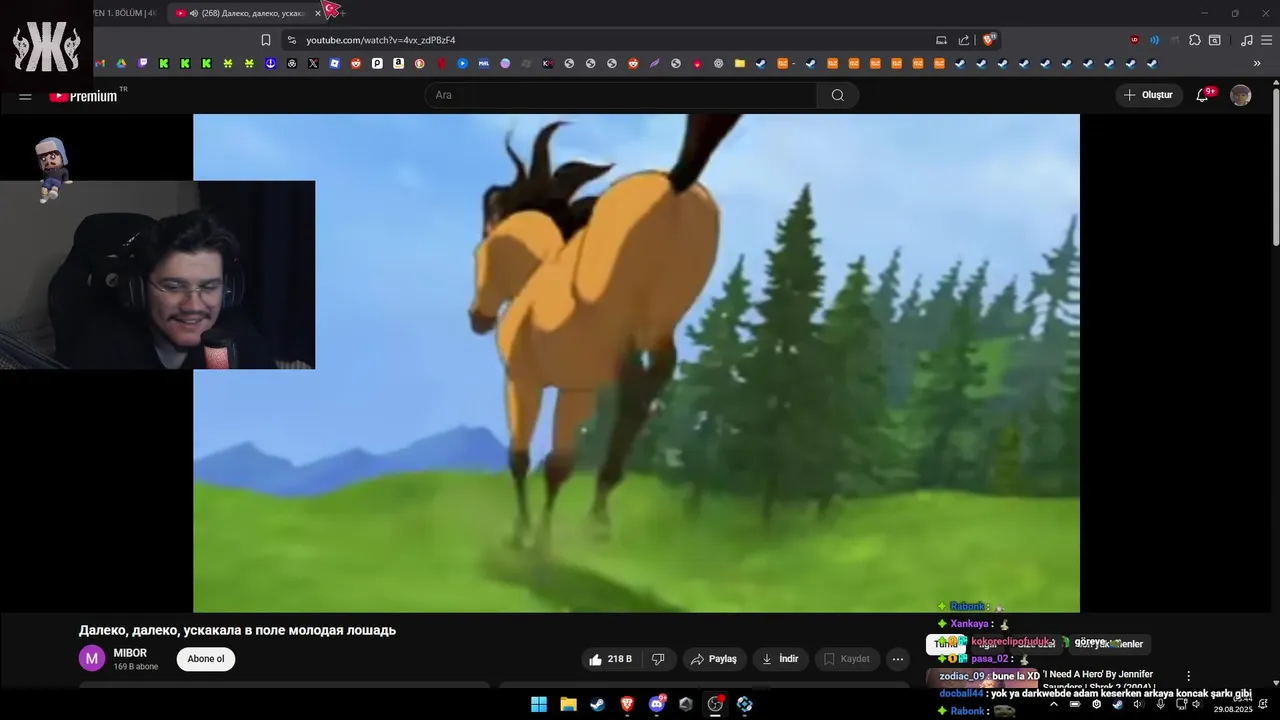Subscribe using the Abone ol button
Viewport: 1280px width, 720px height.
206,659
